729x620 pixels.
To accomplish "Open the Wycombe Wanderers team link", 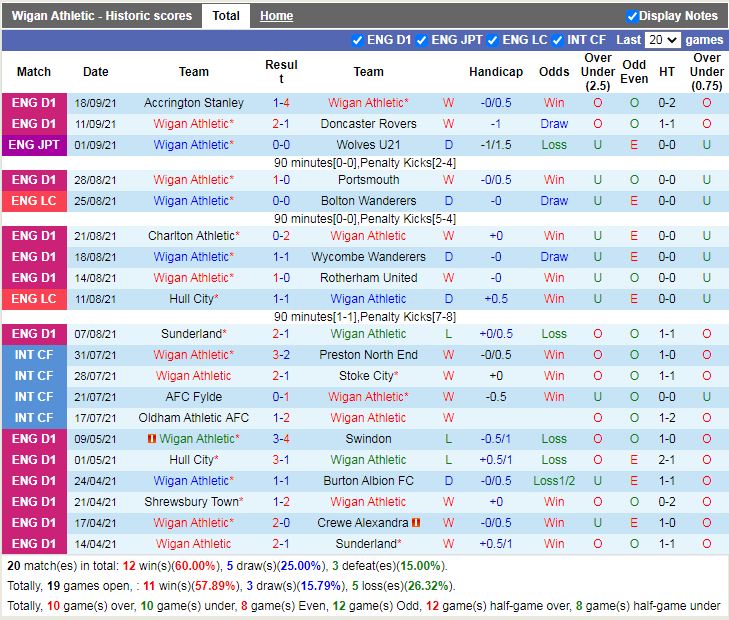I will coord(368,257).
